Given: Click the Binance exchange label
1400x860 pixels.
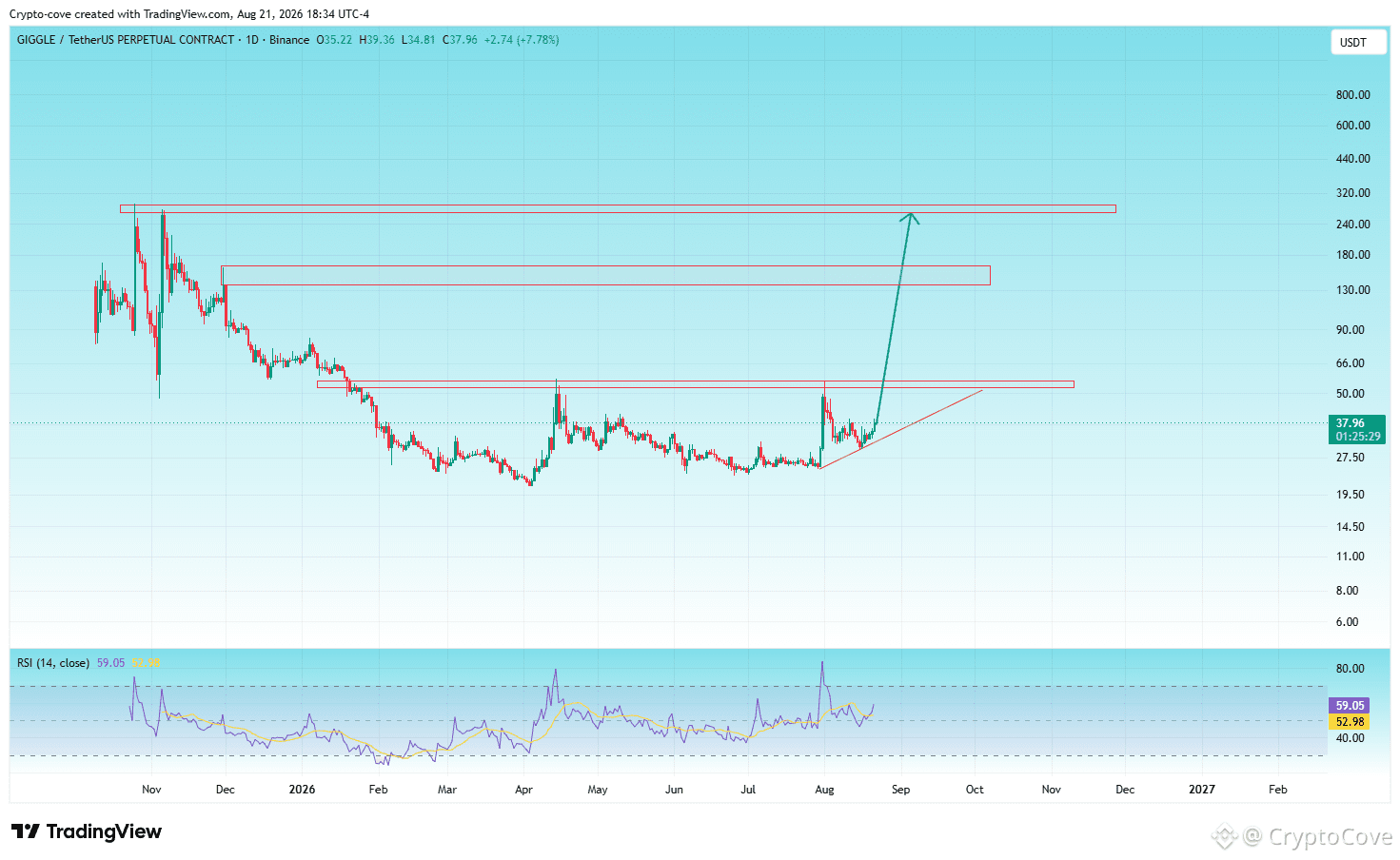Looking at the screenshot, I should click(x=289, y=40).
